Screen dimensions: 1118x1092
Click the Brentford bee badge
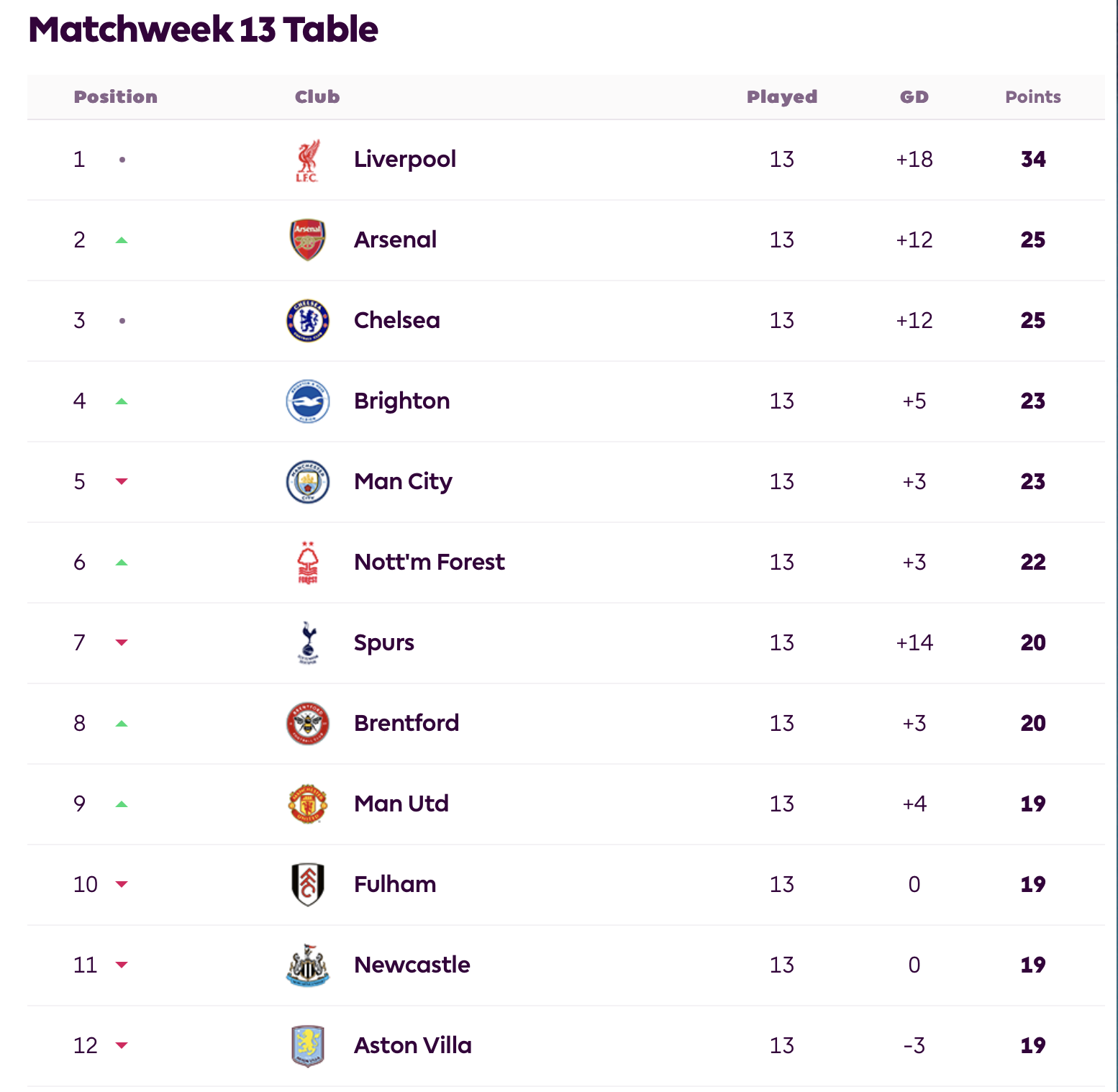[308, 724]
